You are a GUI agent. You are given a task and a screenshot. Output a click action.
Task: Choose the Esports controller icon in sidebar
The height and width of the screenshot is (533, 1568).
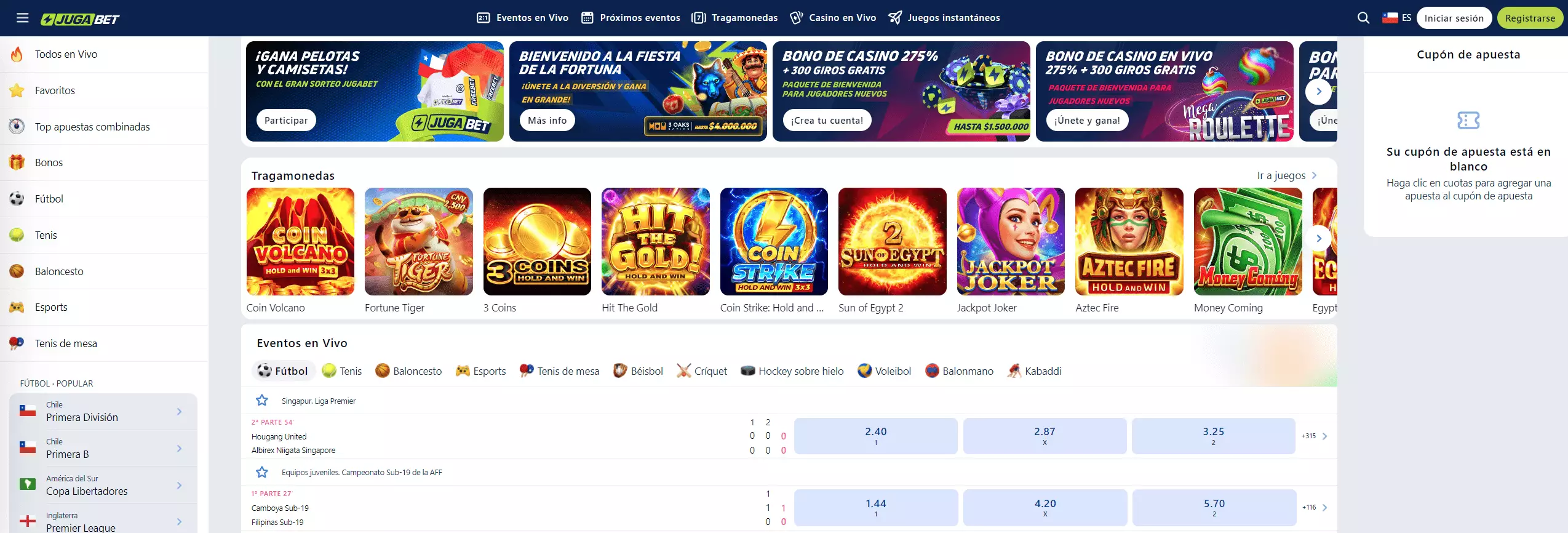click(x=17, y=307)
